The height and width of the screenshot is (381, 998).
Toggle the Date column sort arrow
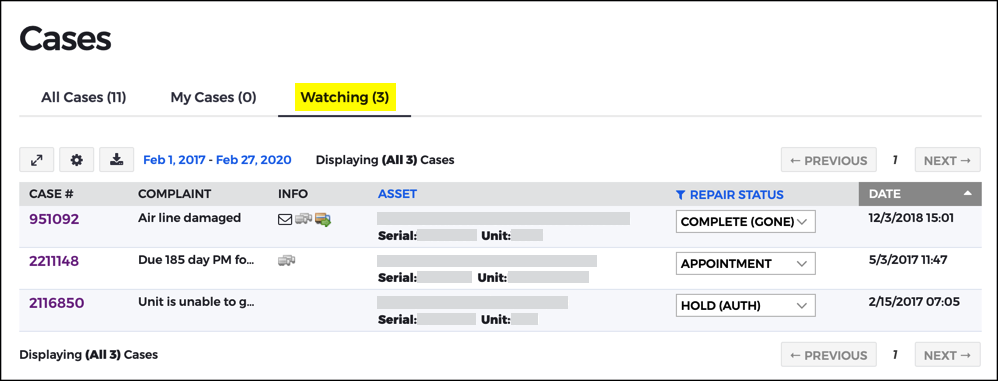click(x=967, y=194)
